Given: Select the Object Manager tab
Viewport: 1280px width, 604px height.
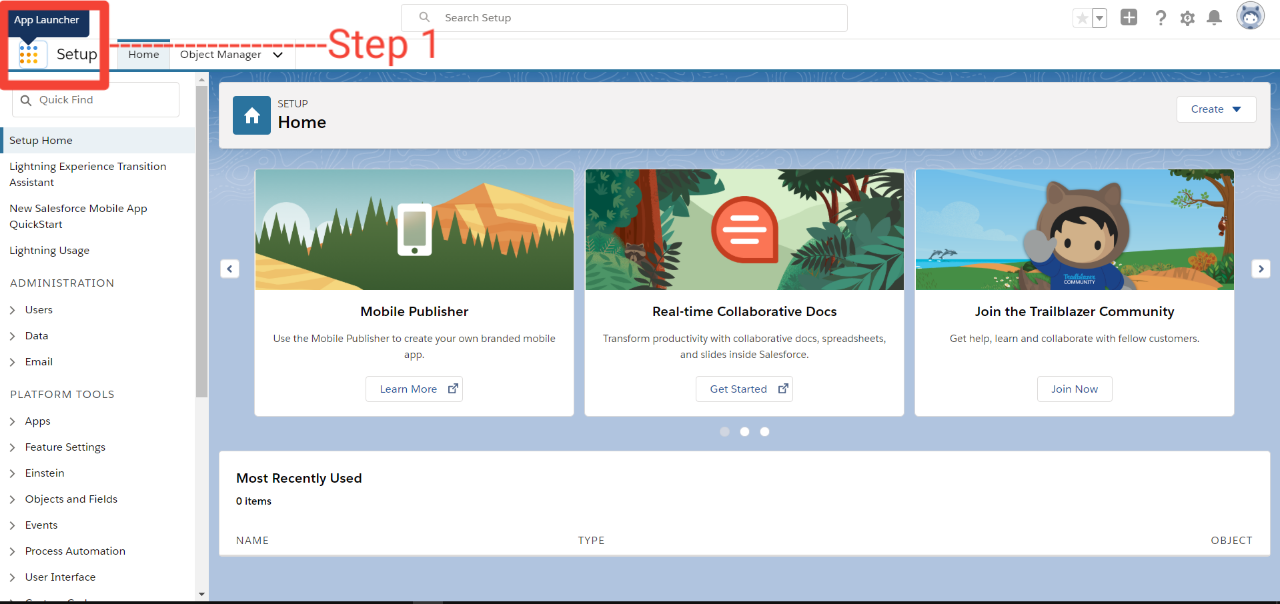Looking at the screenshot, I should click(221, 54).
